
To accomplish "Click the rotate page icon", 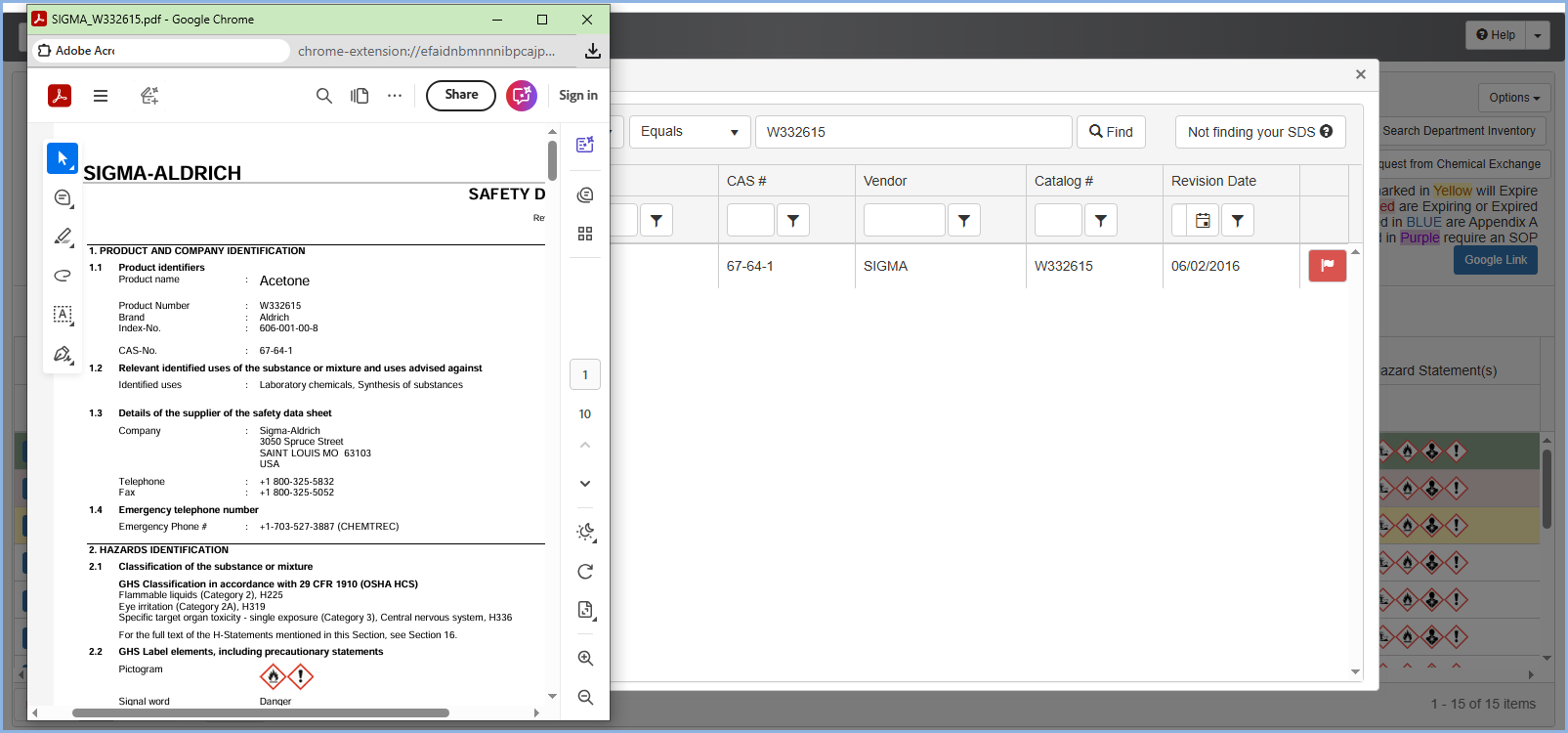I will click(585, 572).
